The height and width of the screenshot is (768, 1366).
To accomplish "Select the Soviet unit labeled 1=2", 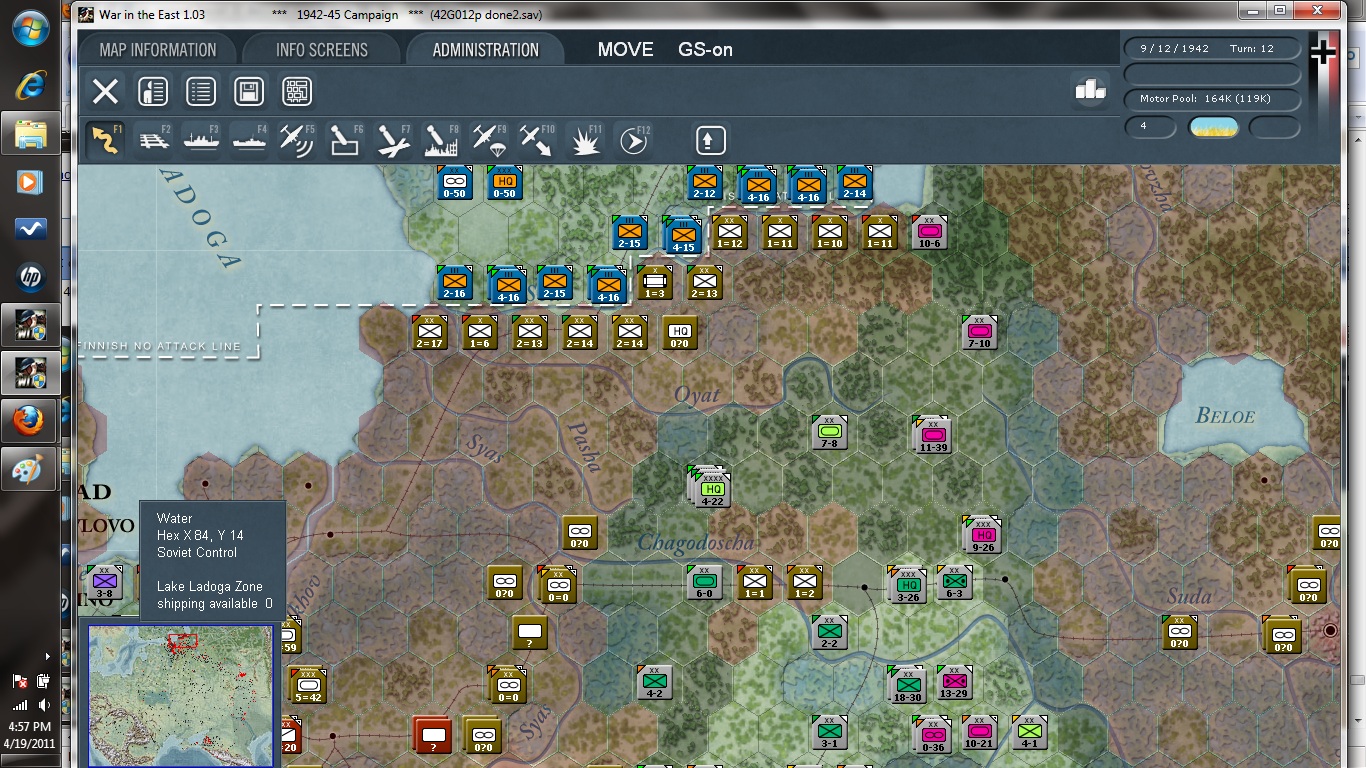I will [805, 582].
